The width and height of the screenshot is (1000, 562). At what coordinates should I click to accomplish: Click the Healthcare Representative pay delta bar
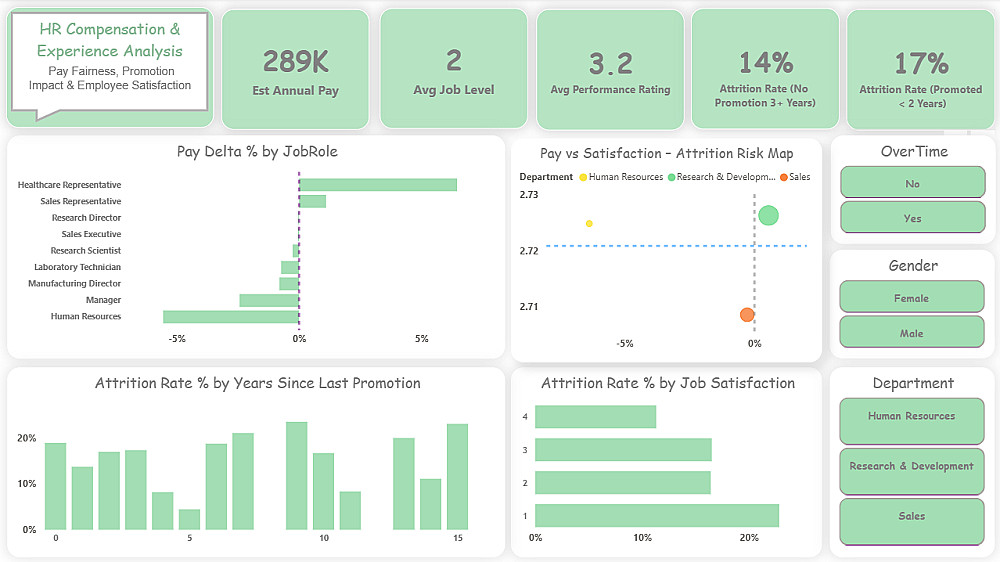(378, 185)
